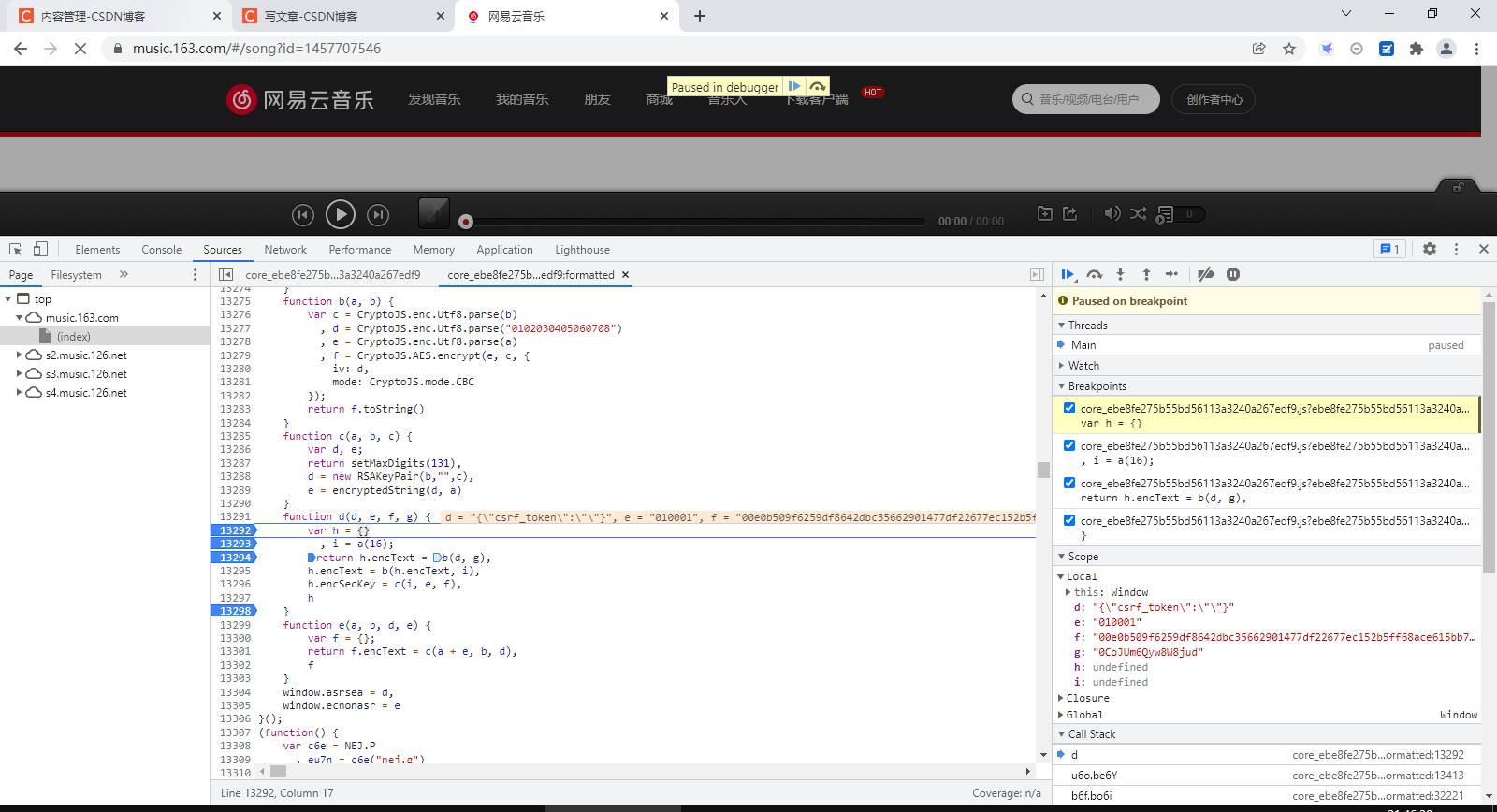Toggle the debugger sidebar panel
The width and height of the screenshot is (1497, 812).
[x=1037, y=274]
